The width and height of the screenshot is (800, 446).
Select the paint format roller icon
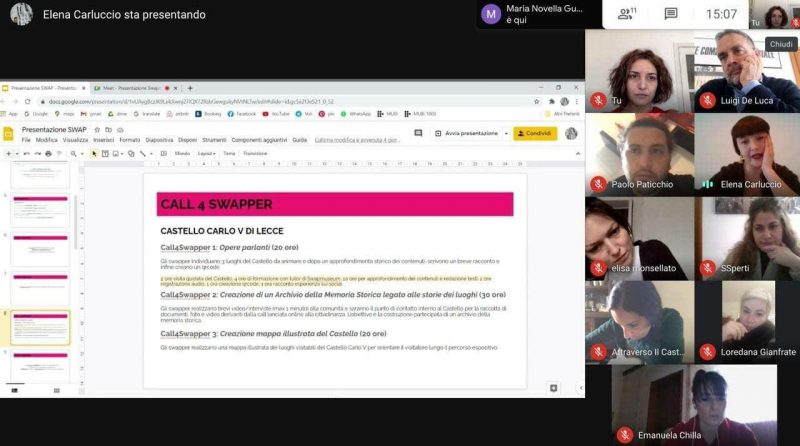click(59, 154)
